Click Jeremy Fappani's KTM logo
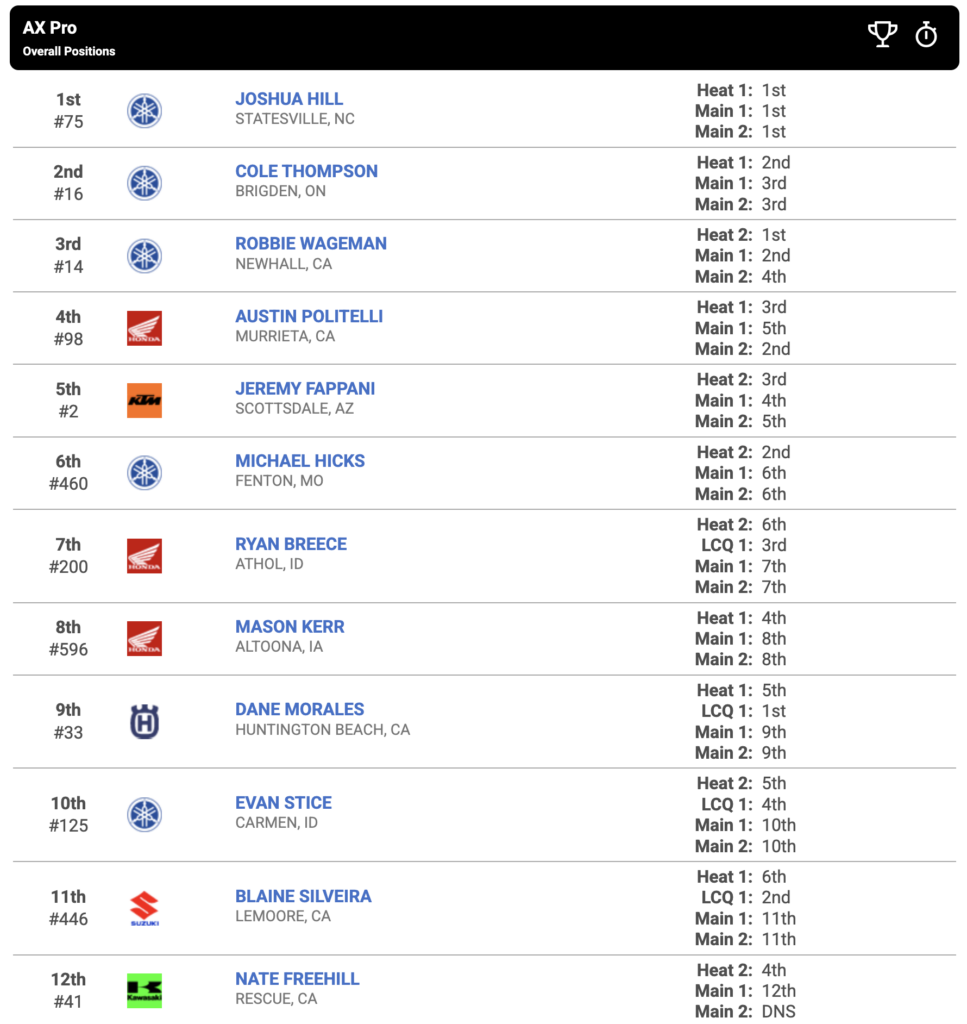Image resolution: width=967 pixels, height=1024 pixels. coord(144,400)
